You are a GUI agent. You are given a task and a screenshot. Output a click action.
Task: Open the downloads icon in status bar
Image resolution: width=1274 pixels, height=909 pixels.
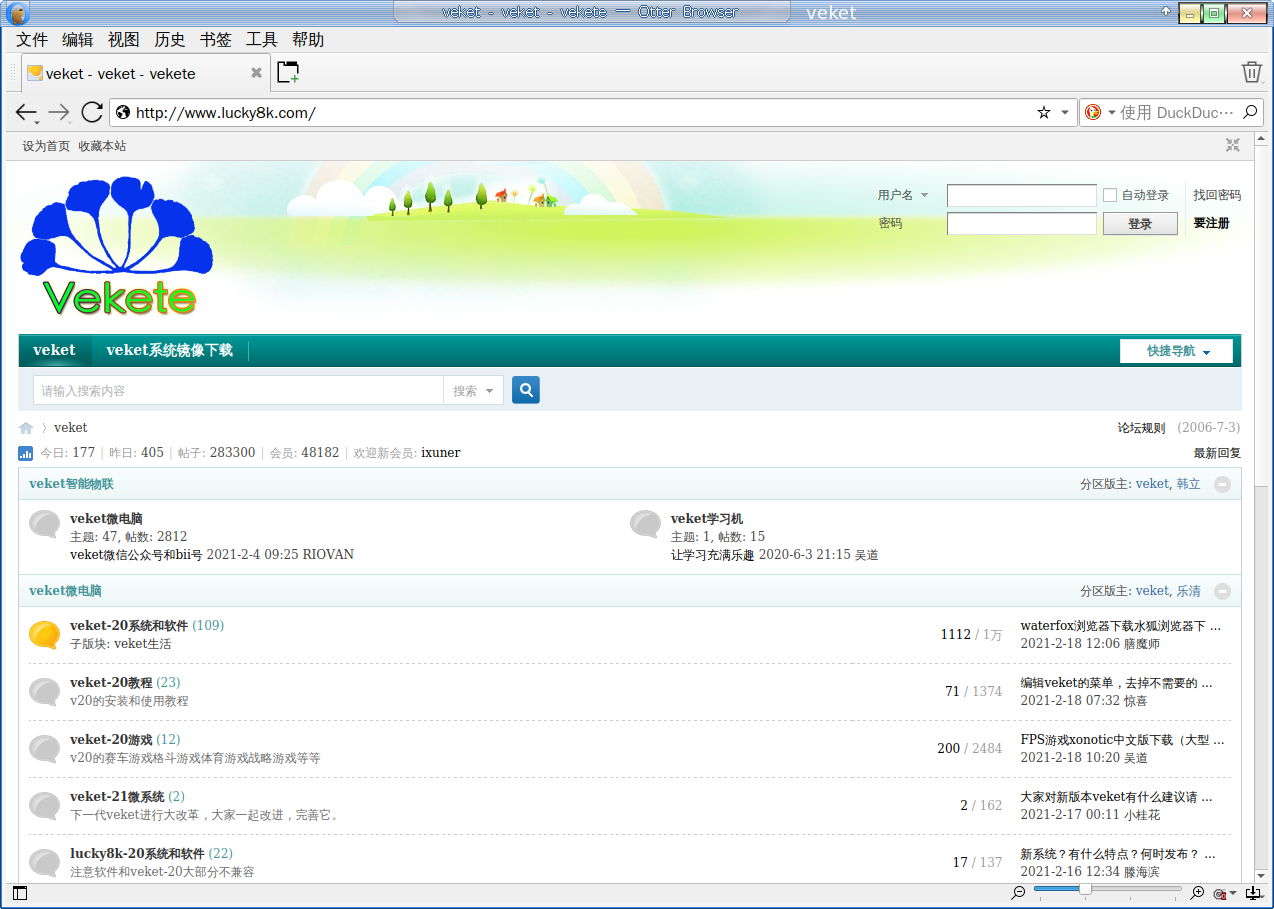point(1253,893)
